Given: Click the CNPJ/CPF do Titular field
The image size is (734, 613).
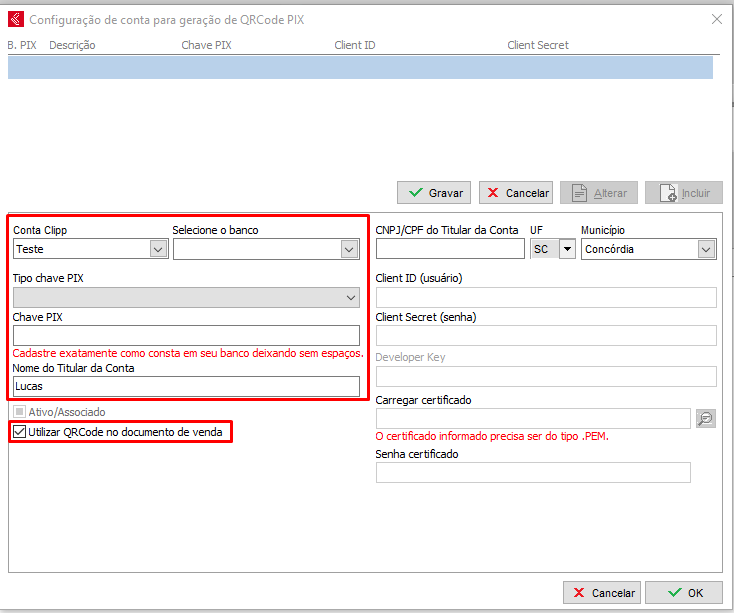Looking at the screenshot, I should point(449,249).
